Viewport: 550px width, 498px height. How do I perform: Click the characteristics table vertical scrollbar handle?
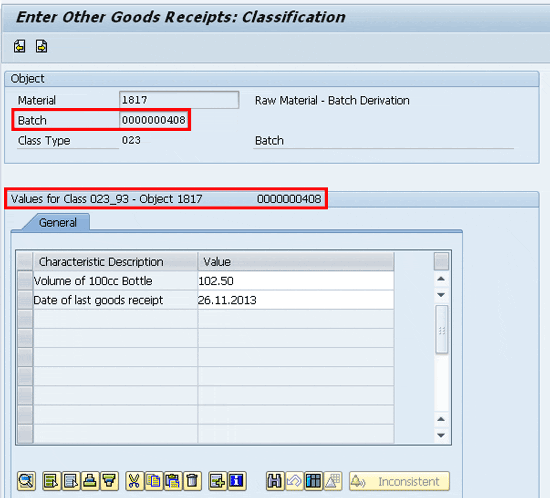click(442, 329)
